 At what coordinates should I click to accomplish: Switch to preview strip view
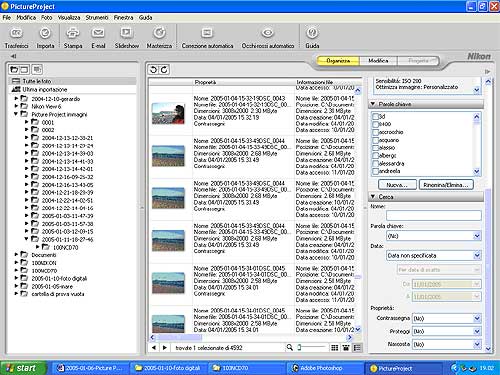tap(346, 348)
